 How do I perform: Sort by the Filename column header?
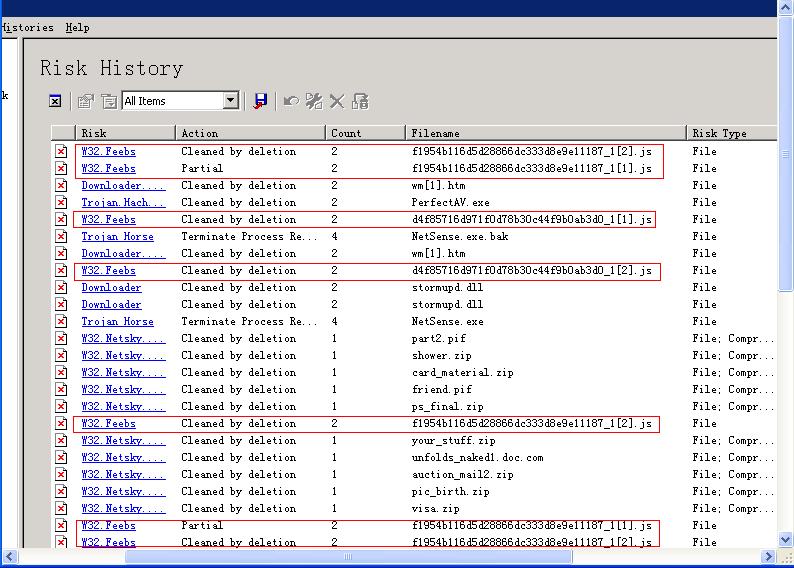[545, 133]
